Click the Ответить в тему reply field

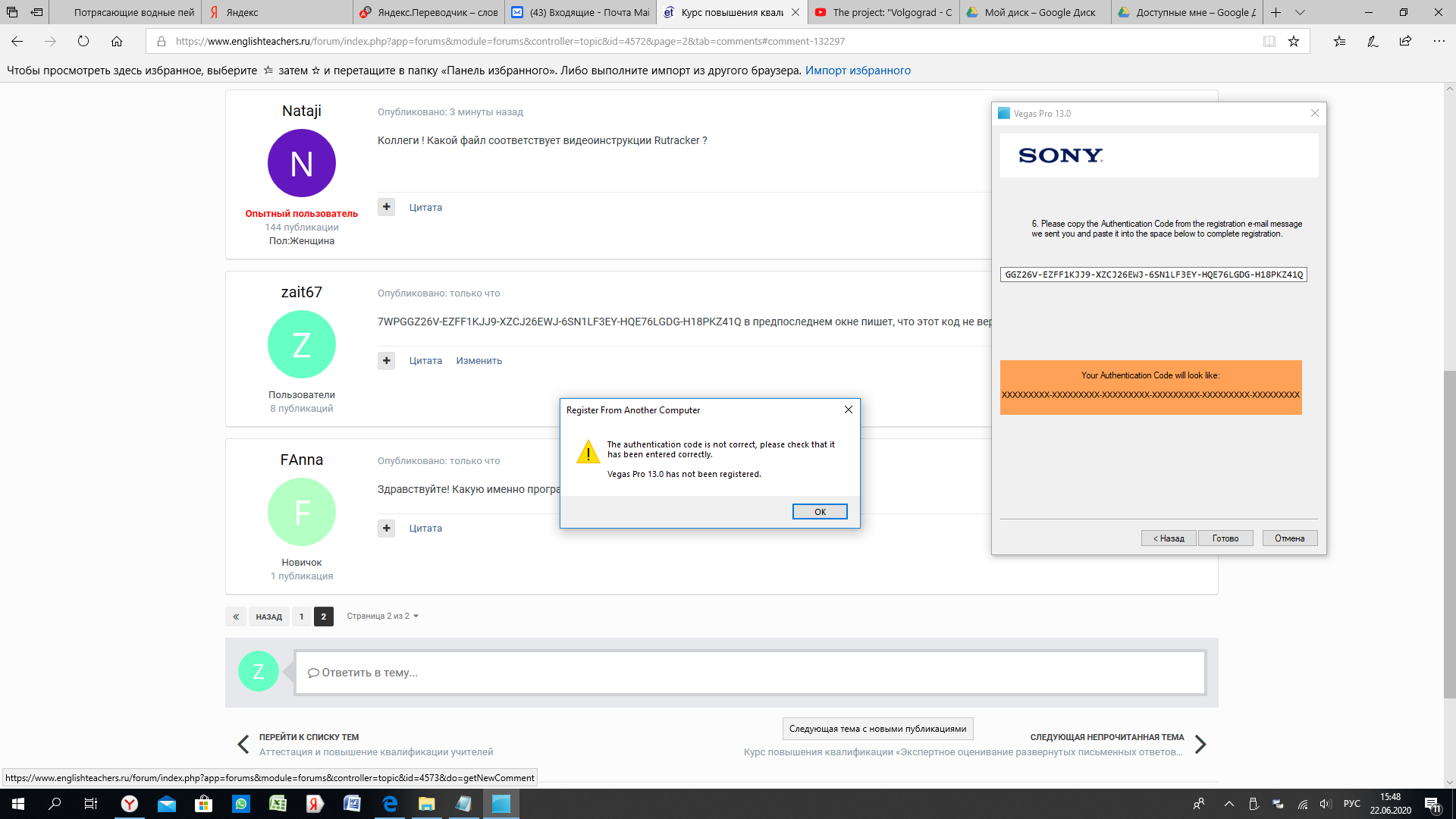[x=750, y=673]
